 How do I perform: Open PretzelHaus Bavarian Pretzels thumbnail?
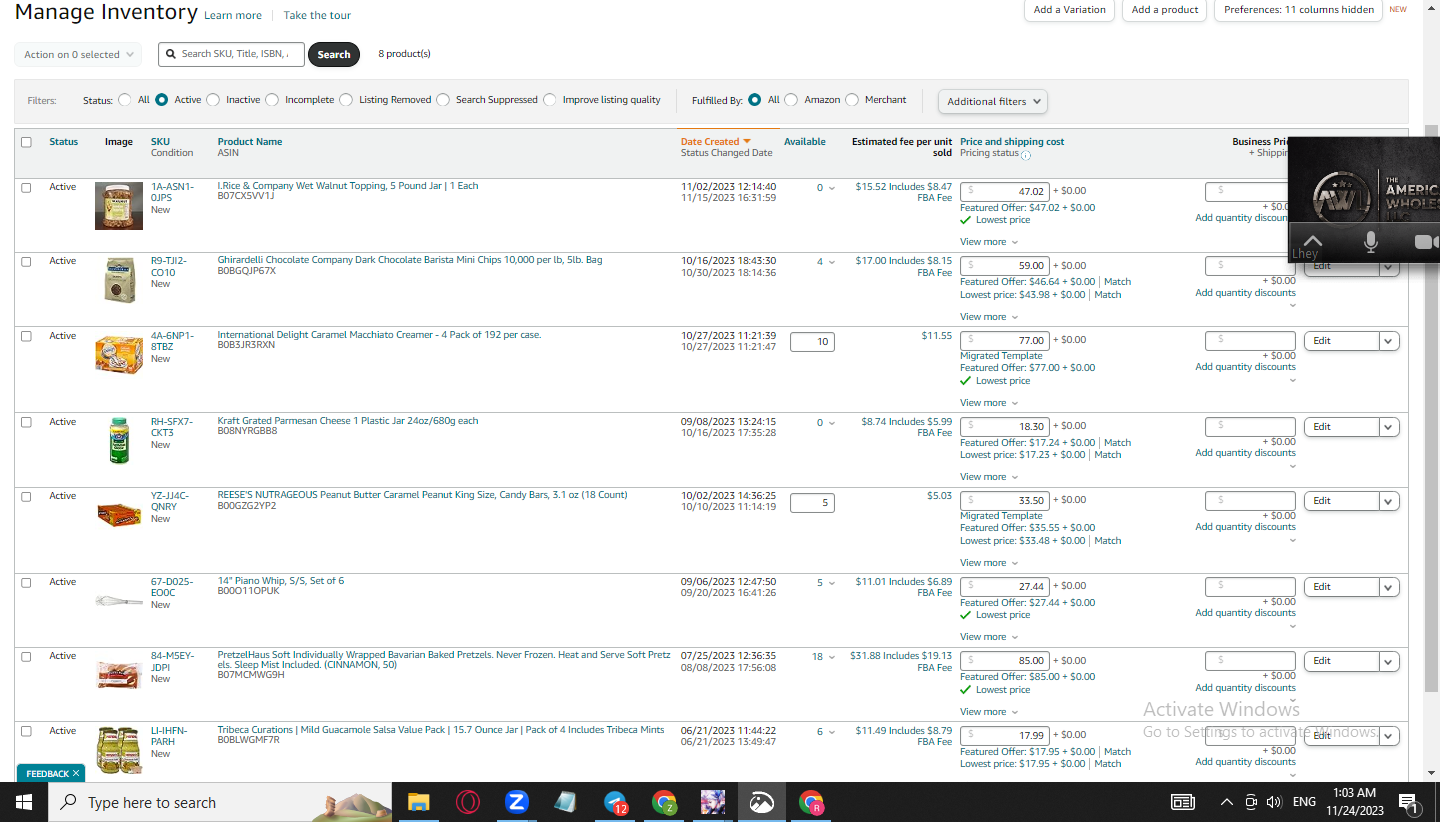(119, 674)
